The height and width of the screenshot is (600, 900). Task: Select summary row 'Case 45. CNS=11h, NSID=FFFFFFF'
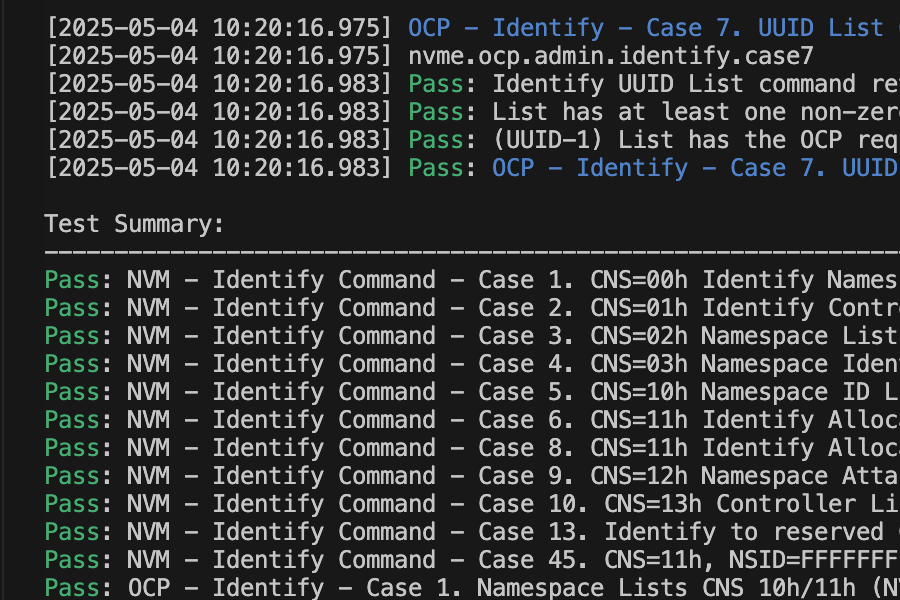point(472,560)
